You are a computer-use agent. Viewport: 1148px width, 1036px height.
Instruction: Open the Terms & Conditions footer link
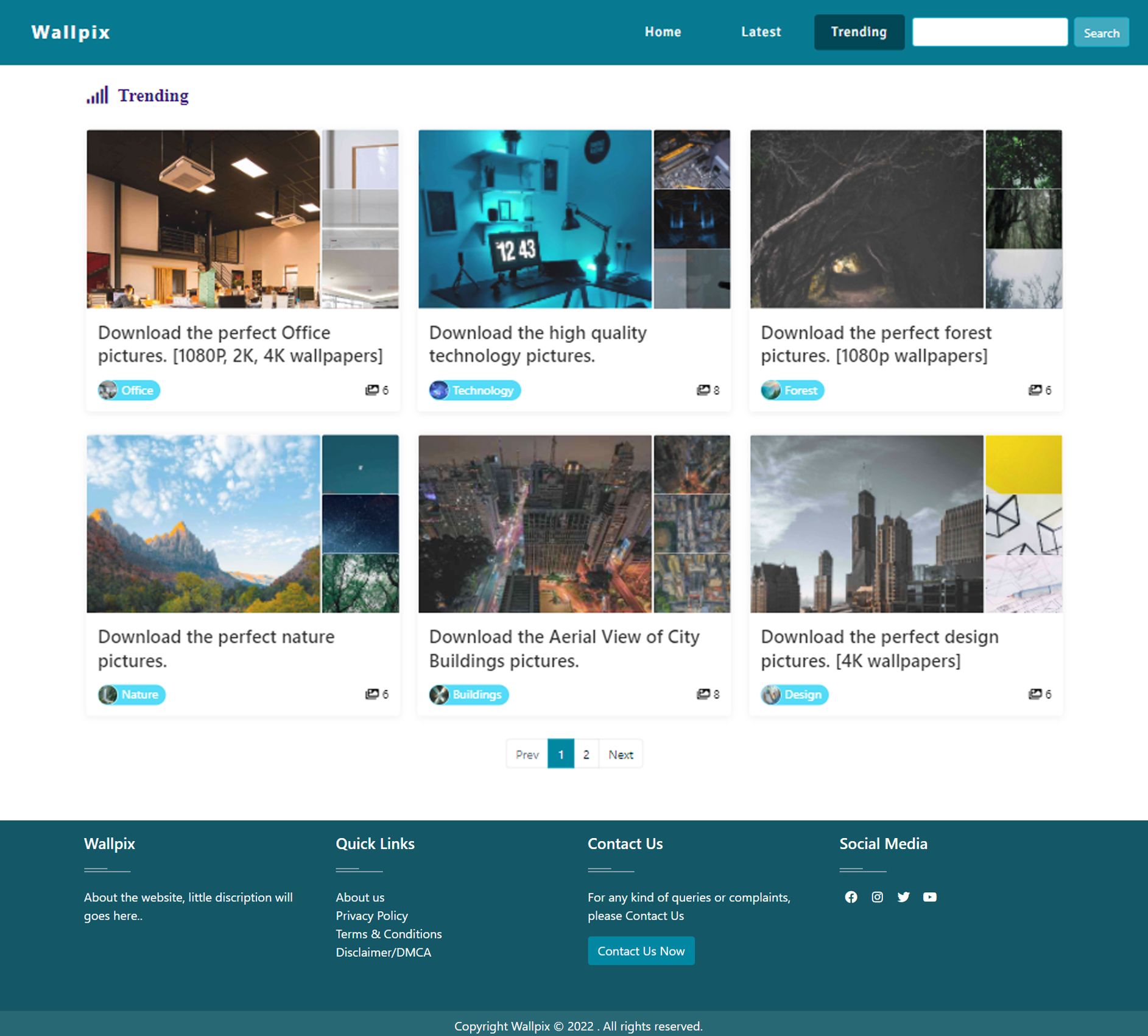click(389, 934)
